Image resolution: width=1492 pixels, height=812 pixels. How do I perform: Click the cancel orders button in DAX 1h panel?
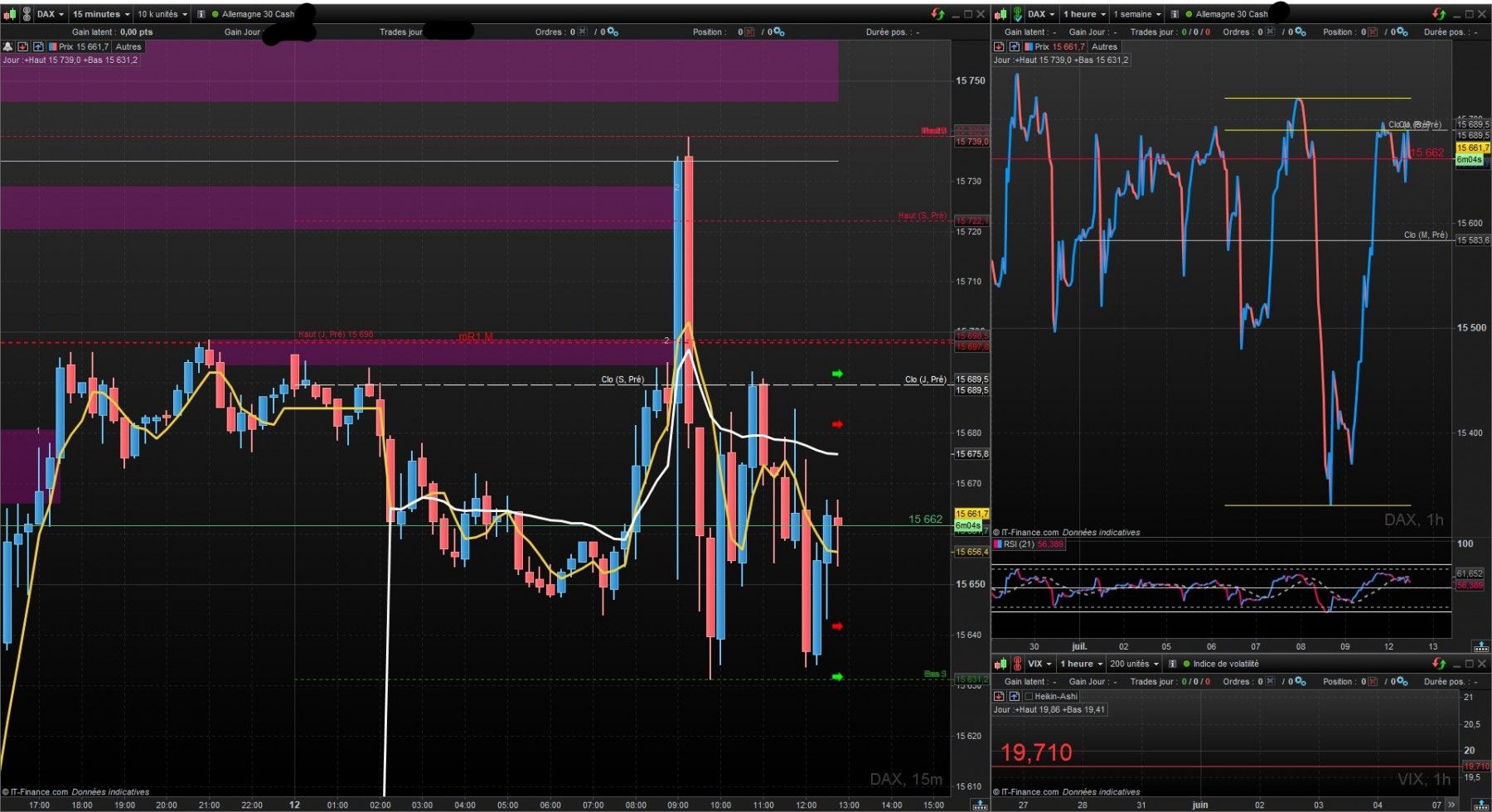coord(1269,31)
